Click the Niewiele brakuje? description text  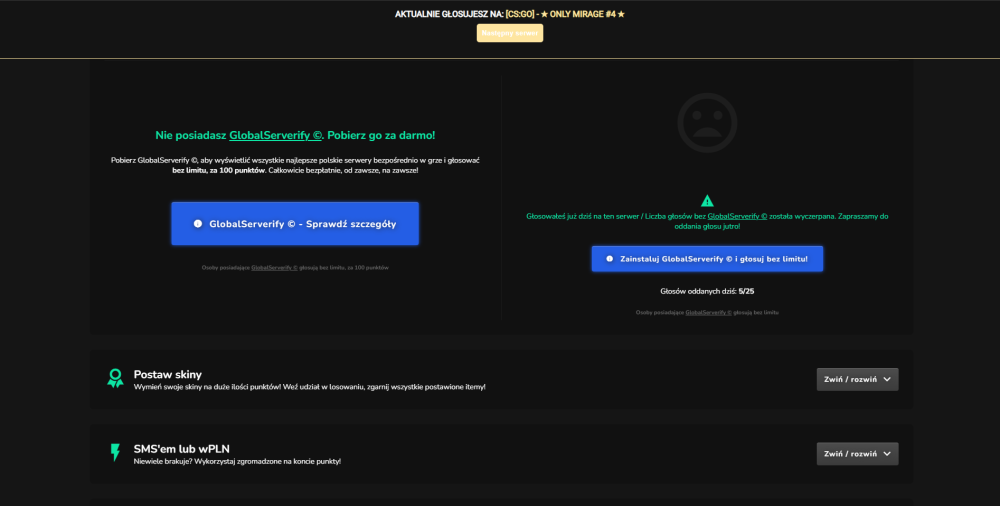237,461
